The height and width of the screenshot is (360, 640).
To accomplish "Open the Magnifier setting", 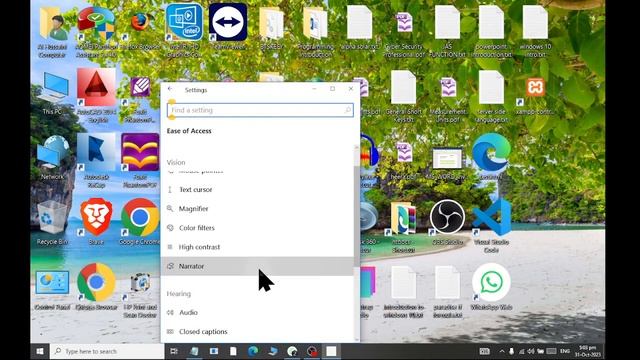I will click(x=257, y=209).
